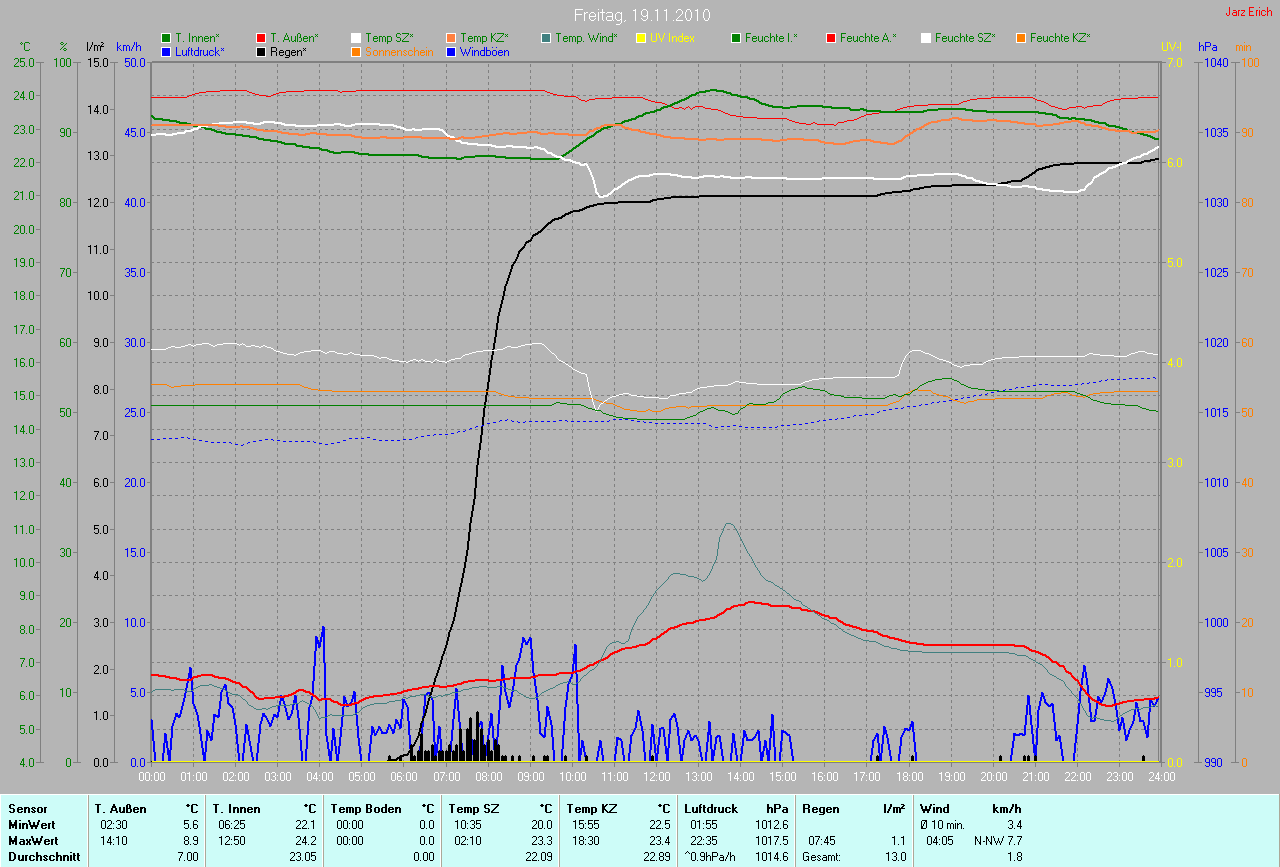Image resolution: width=1280 pixels, height=867 pixels.
Task: Click the Feuchte SZ legend label
Action: [965, 38]
